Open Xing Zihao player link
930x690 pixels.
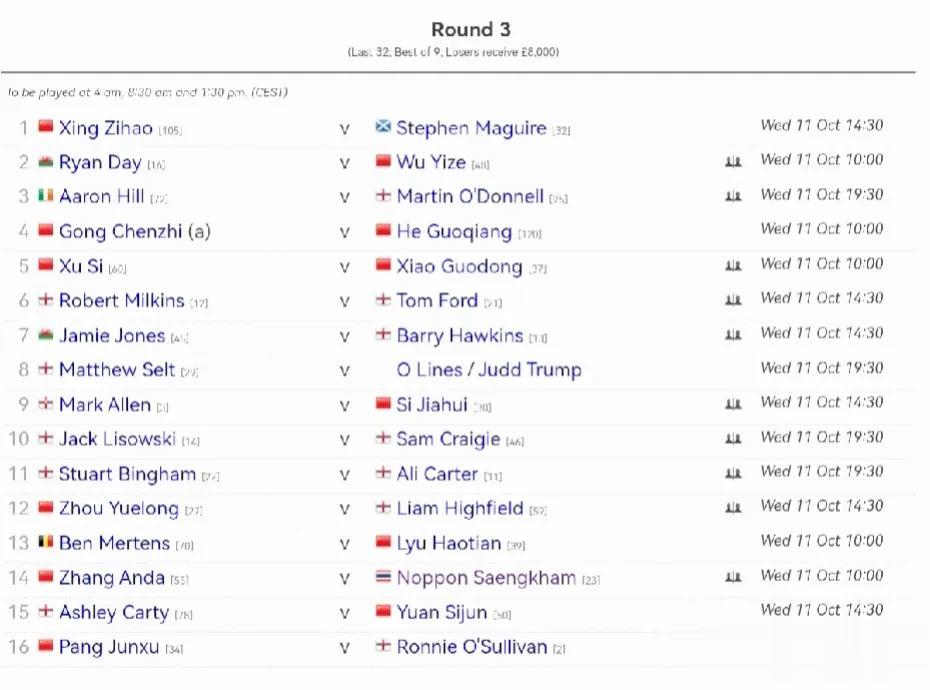[x=106, y=128]
